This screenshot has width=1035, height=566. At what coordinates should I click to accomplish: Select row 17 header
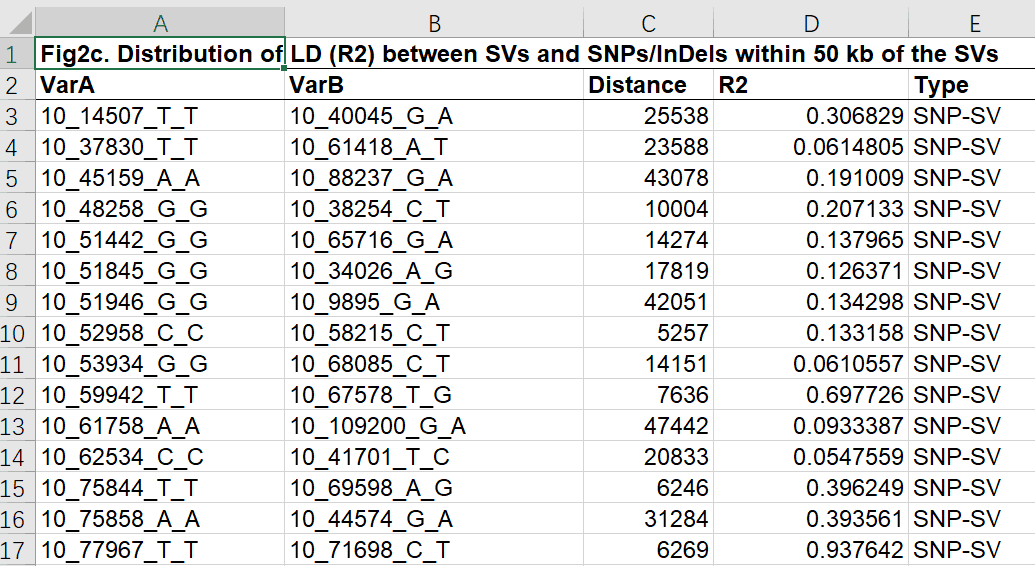pyautogui.click(x=17, y=549)
